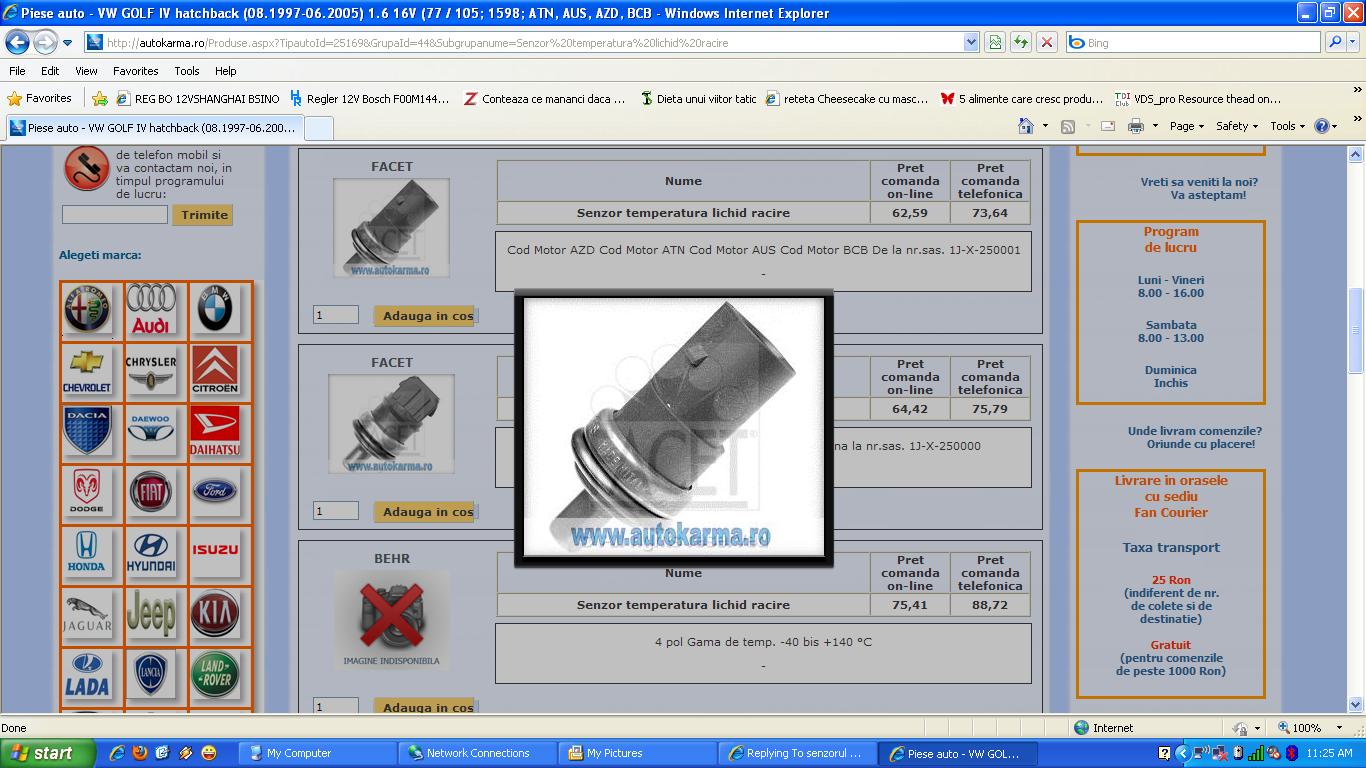The height and width of the screenshot is (768, 1366).
Task: Add the BEHR sensor to cart
Action: pos(427,707)
